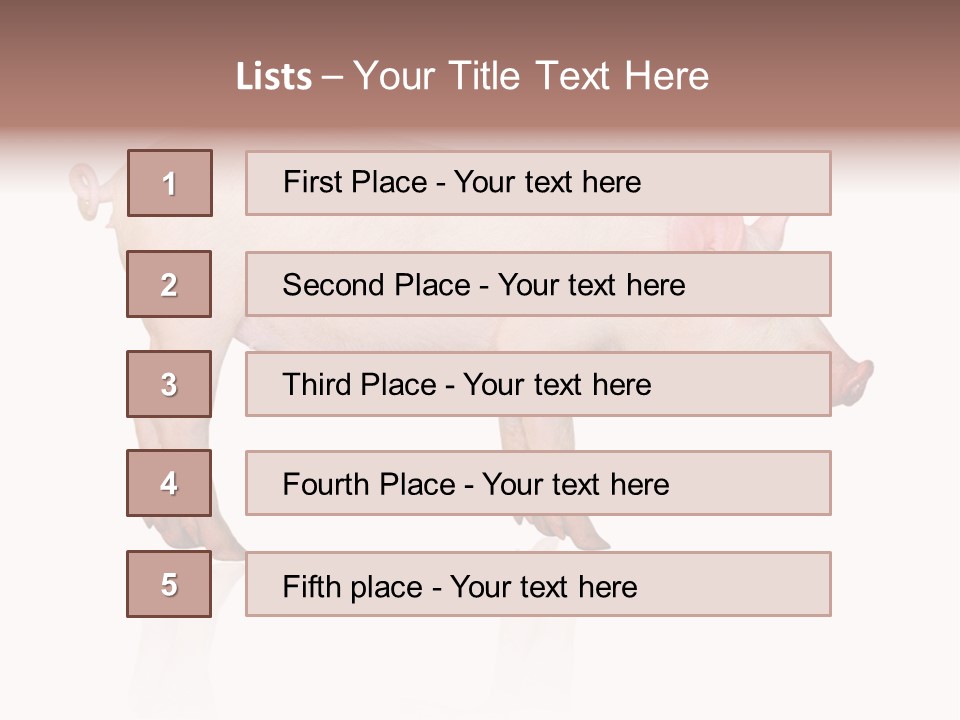This screenshot has width=960, height=720.
Task: Click the word 'Lists' in the title
Action: pos(274,77)
